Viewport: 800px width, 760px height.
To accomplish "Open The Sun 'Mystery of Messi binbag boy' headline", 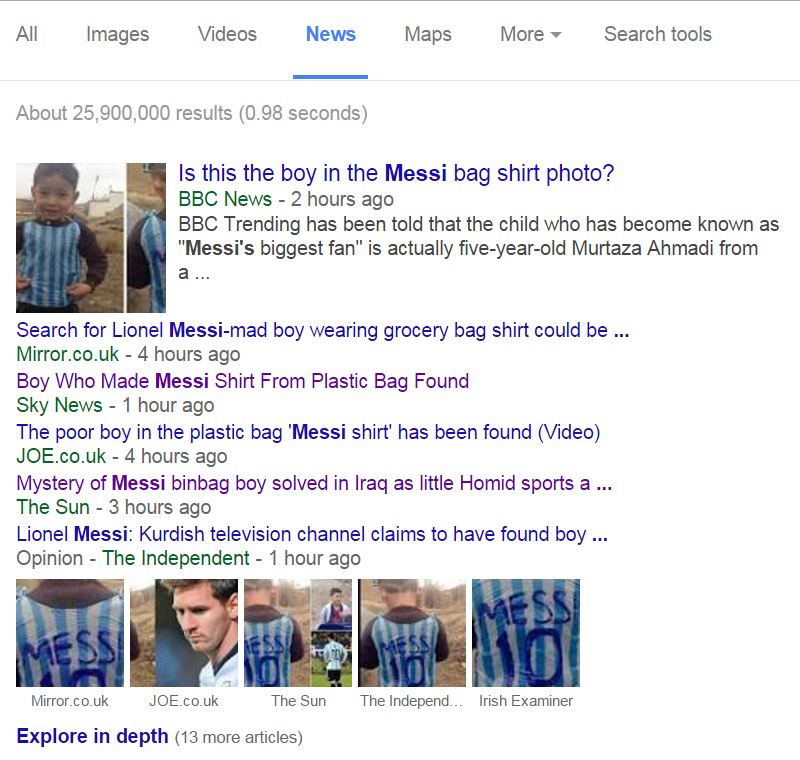I will point(314,483).
